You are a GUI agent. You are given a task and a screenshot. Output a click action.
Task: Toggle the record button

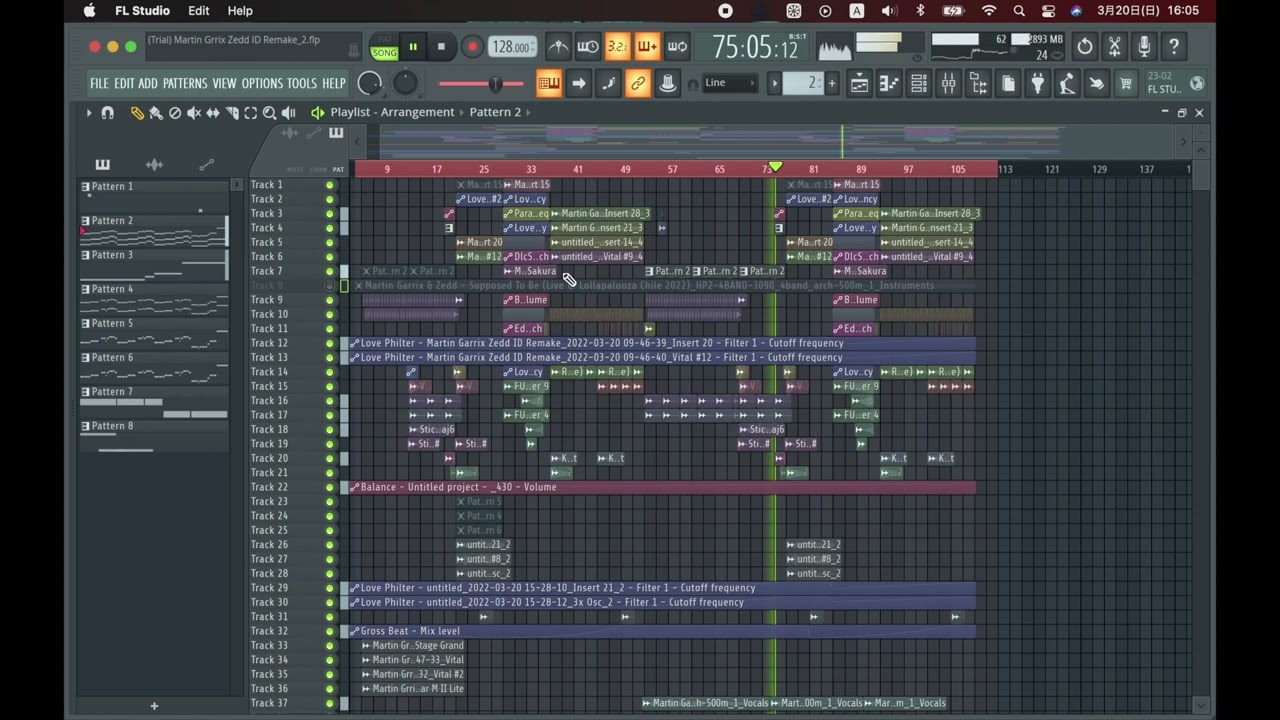pos(472,47)
